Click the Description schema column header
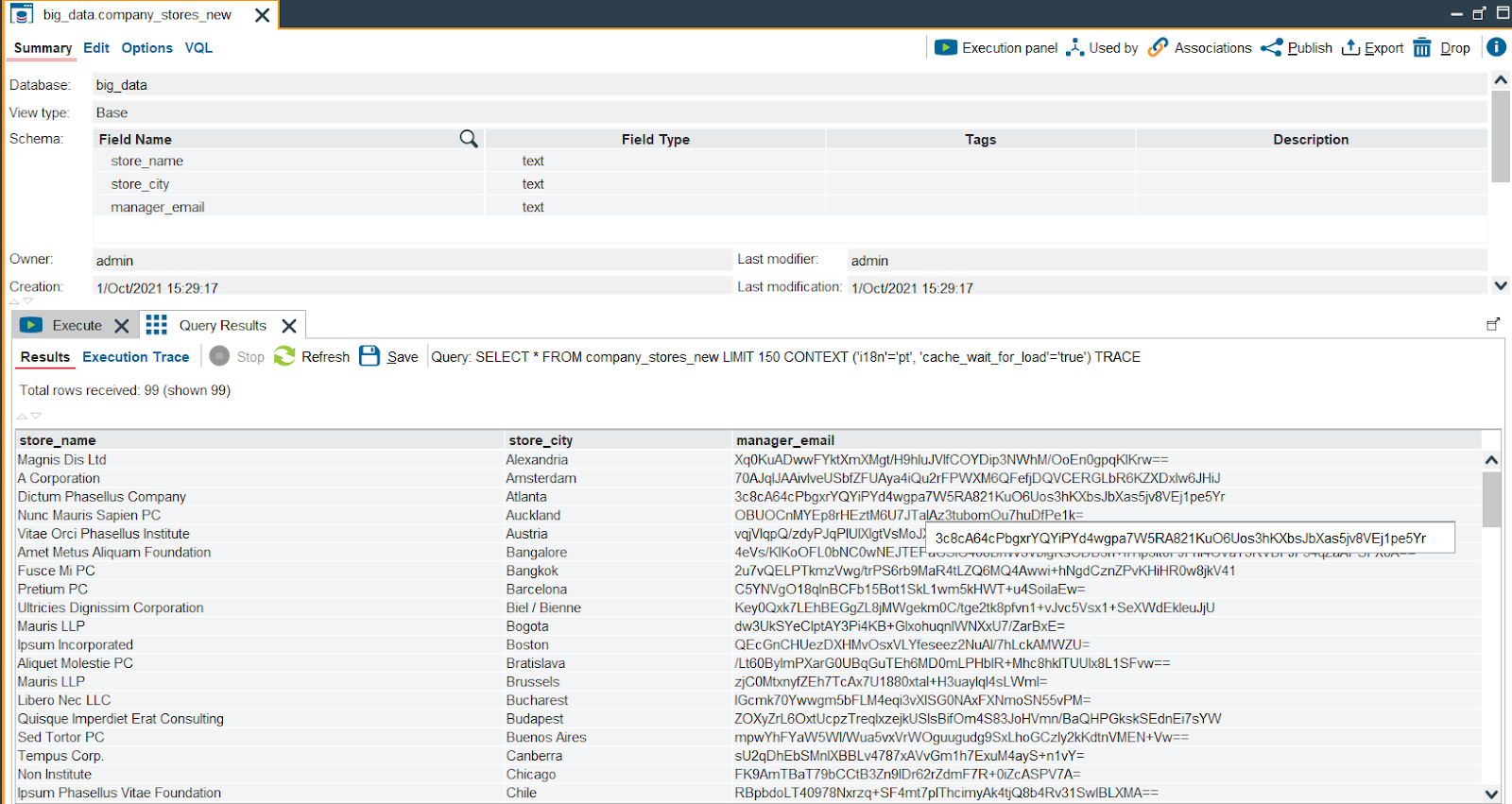The image size is (1512, 804). pyautogui.click(x=1311, y=139)
